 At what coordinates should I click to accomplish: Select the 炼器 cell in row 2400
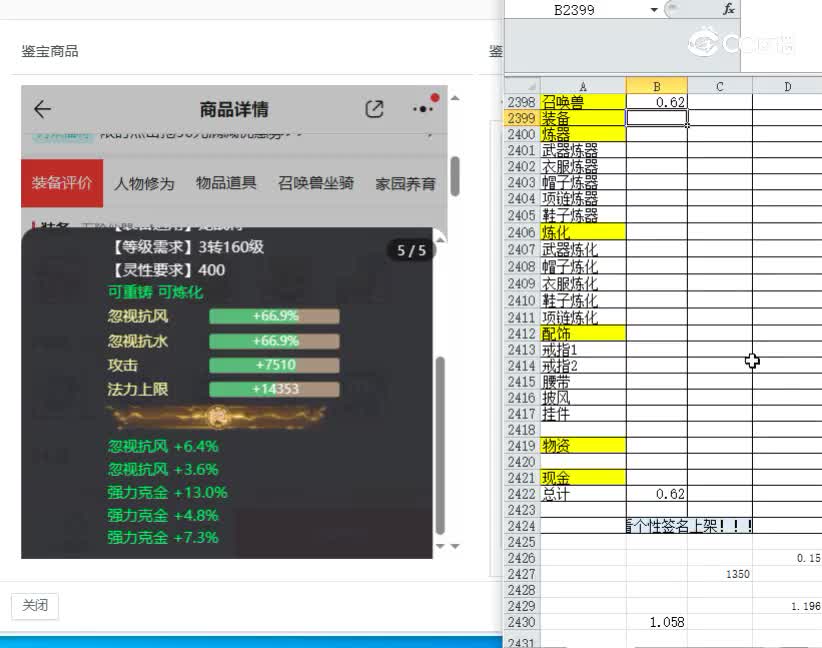583,135
